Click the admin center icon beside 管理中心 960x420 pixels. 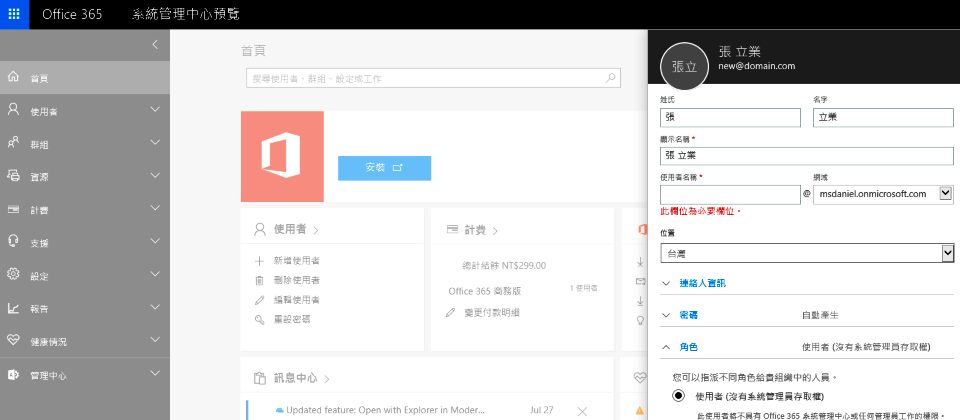pos(13,375)
